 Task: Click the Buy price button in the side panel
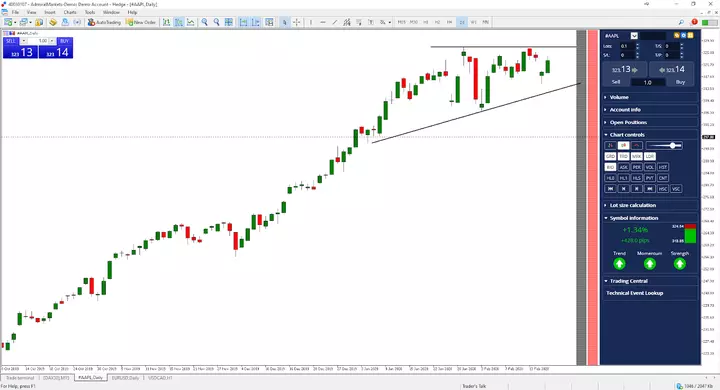[x=671, y=70]
